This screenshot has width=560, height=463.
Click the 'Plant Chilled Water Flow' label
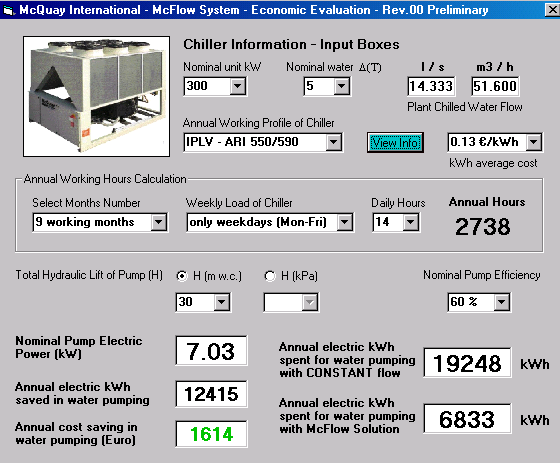pos(465,107)
